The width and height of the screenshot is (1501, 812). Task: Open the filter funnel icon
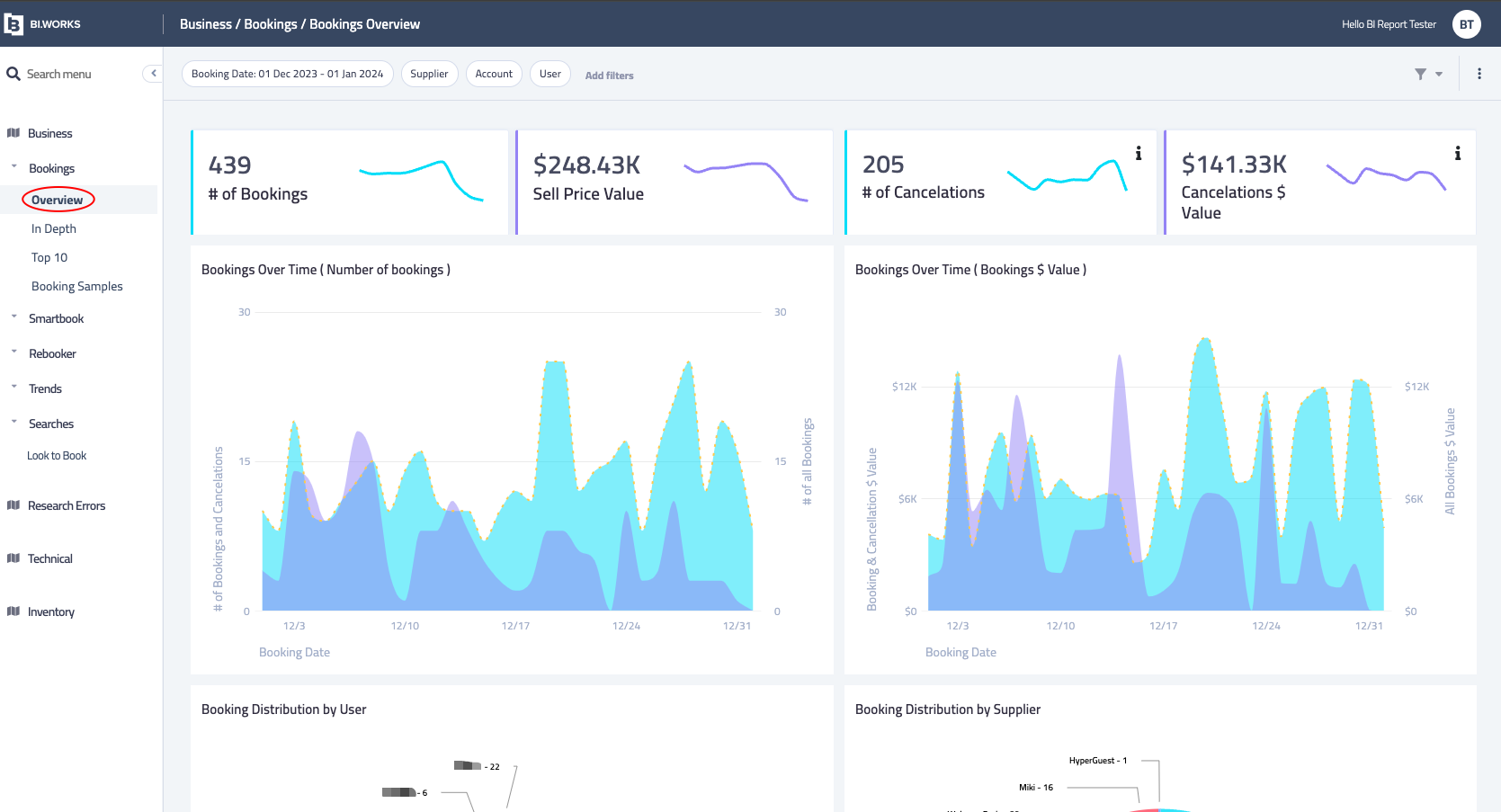coord(1420,74)
